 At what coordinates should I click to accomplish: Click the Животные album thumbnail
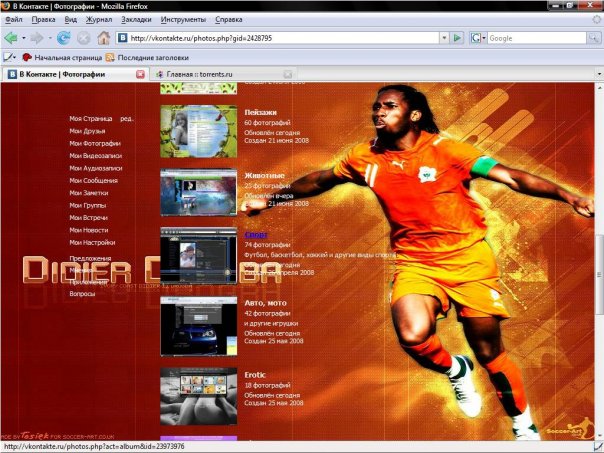(x=198, y=192)
